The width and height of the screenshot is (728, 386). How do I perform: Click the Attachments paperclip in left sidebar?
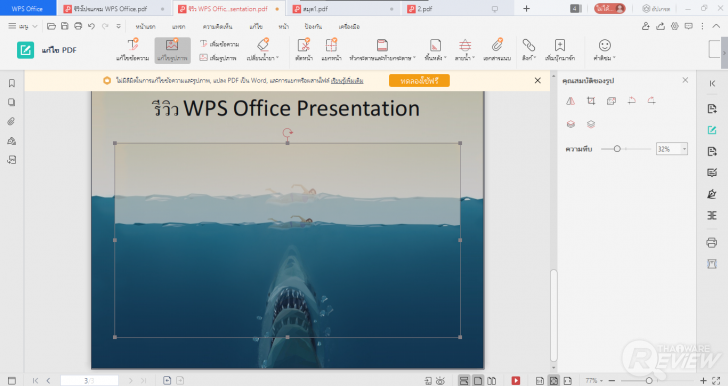pyautogui.click(x=12, y=122)
